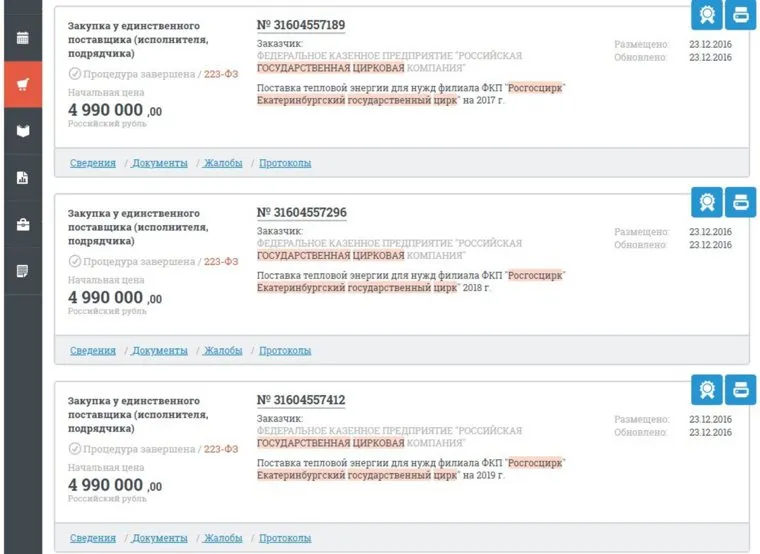Click the briefcase icon in the sidebar
This screenshot has height=554, width=760.
[22, 224]
